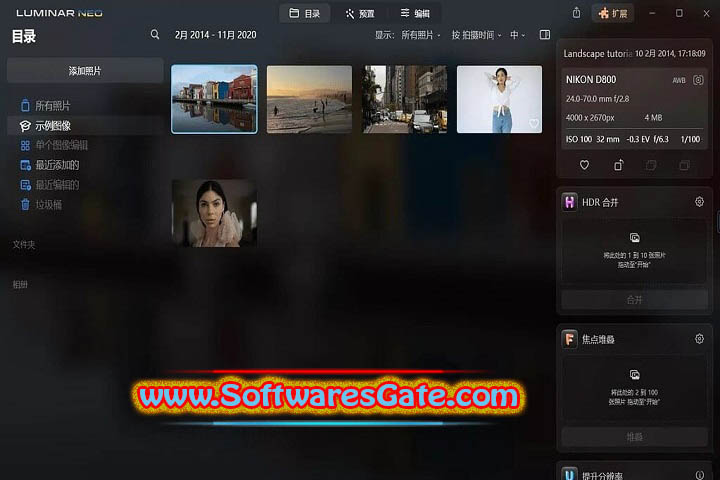Click the Add Photos (添加照片) button
Image resolution: width=720 pixels, height=480 pixels.
(x=85, y=71)
